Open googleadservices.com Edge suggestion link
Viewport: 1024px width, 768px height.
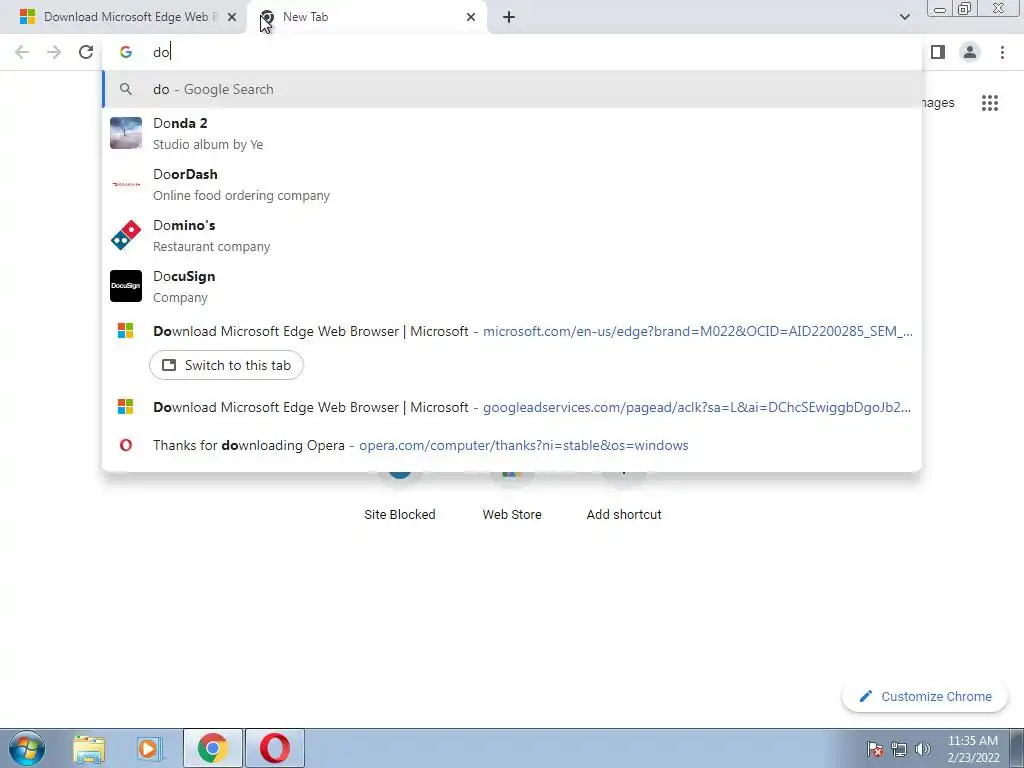click(x=697, y=407)
